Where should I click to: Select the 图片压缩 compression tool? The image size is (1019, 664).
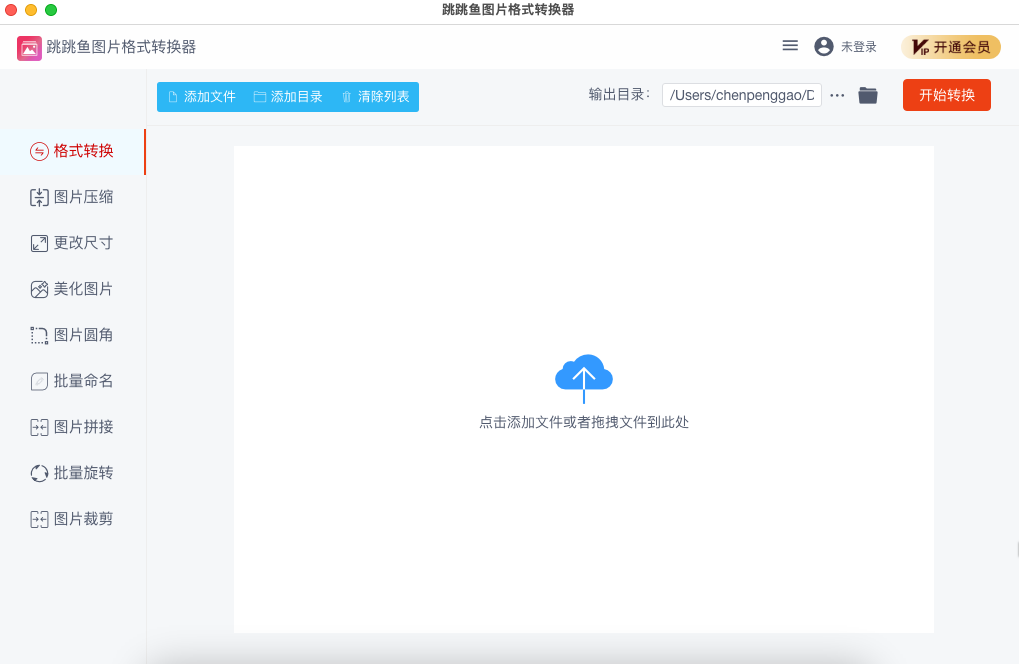pos(72,197)
